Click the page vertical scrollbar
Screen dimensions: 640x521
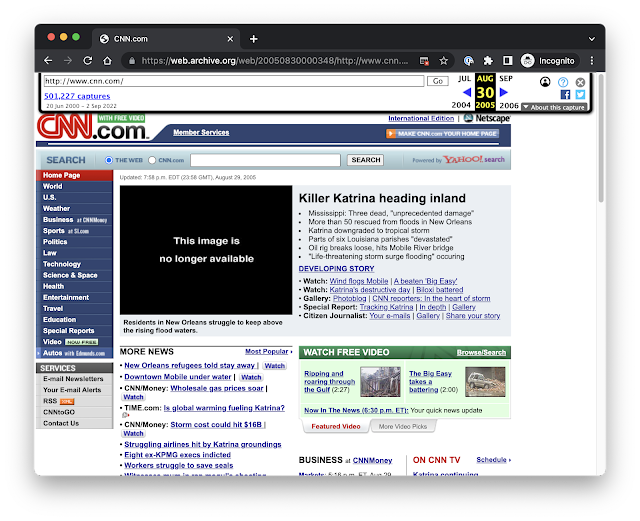601,139
